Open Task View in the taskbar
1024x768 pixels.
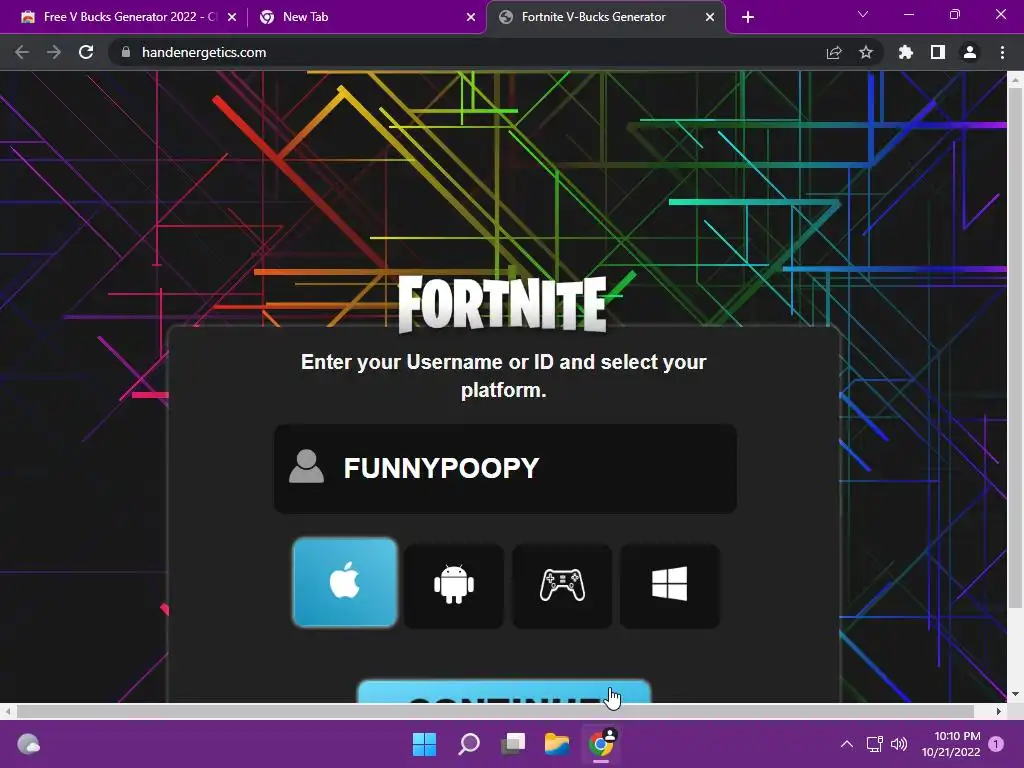click(513, 744)
